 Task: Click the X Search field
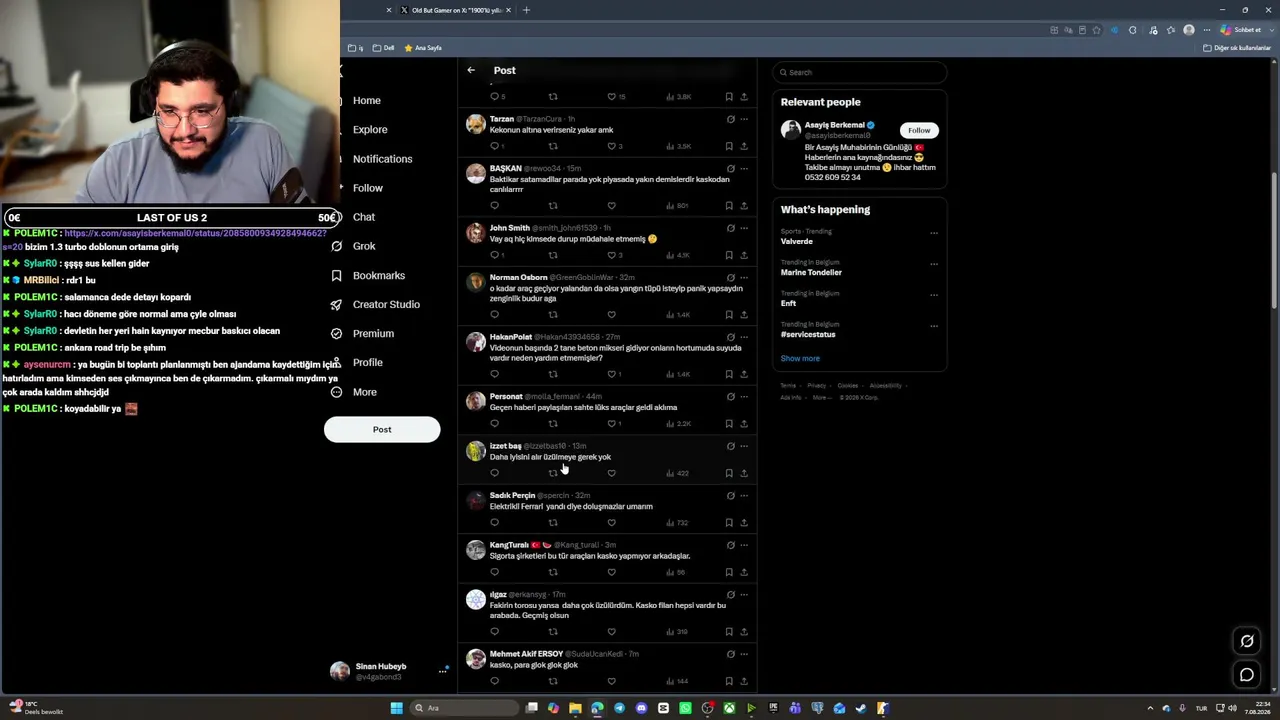pos(860,72)
